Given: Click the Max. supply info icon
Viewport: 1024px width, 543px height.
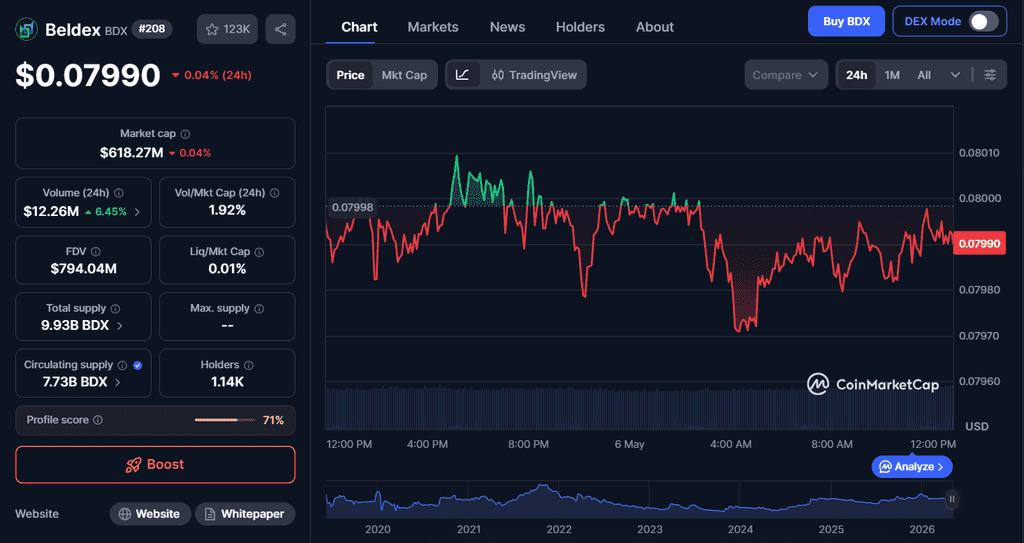Looking at the screenshot, I should (259, 308).
